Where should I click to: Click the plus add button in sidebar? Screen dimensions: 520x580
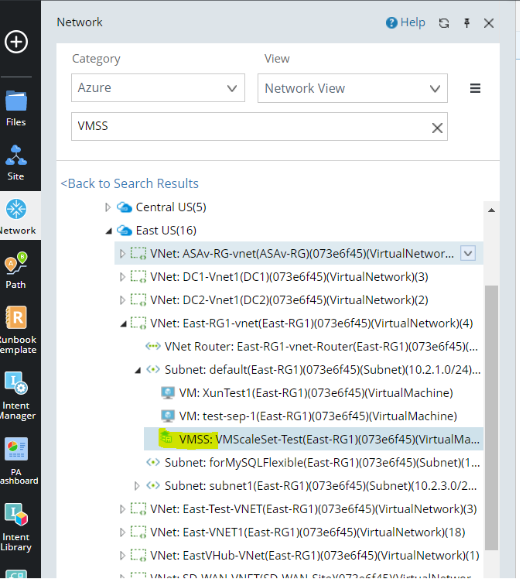[16, 41]
